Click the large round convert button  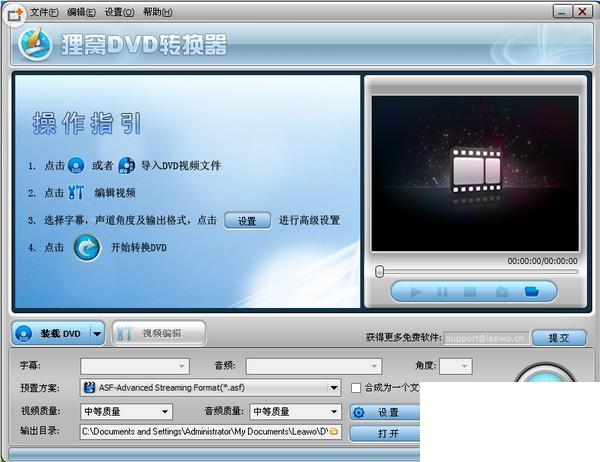tap(545, 373)
